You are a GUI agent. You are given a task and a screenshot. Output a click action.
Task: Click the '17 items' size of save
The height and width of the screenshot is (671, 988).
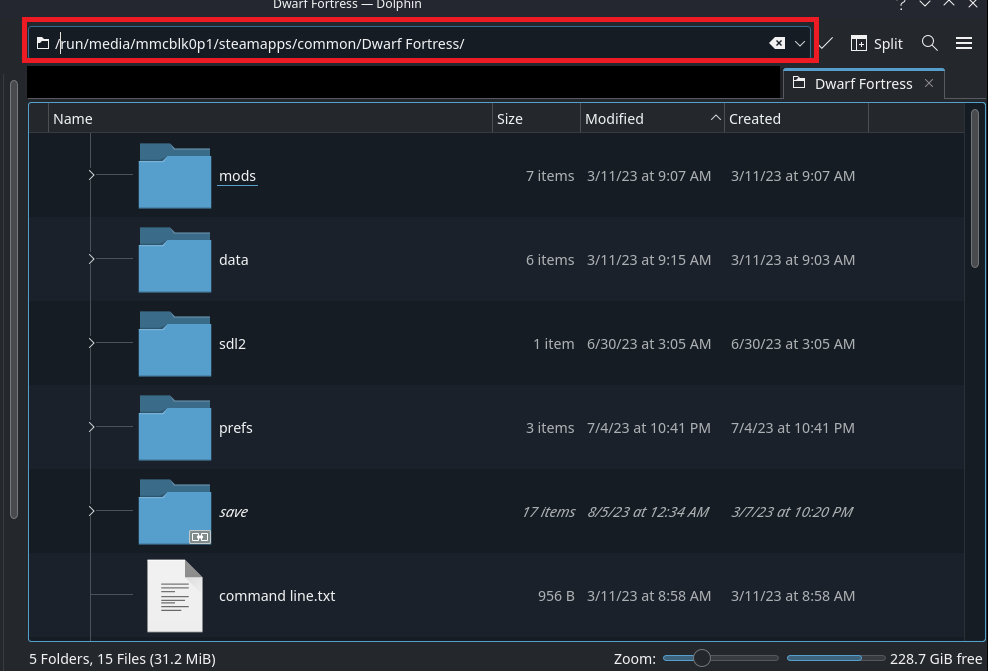tap(548, 512)
